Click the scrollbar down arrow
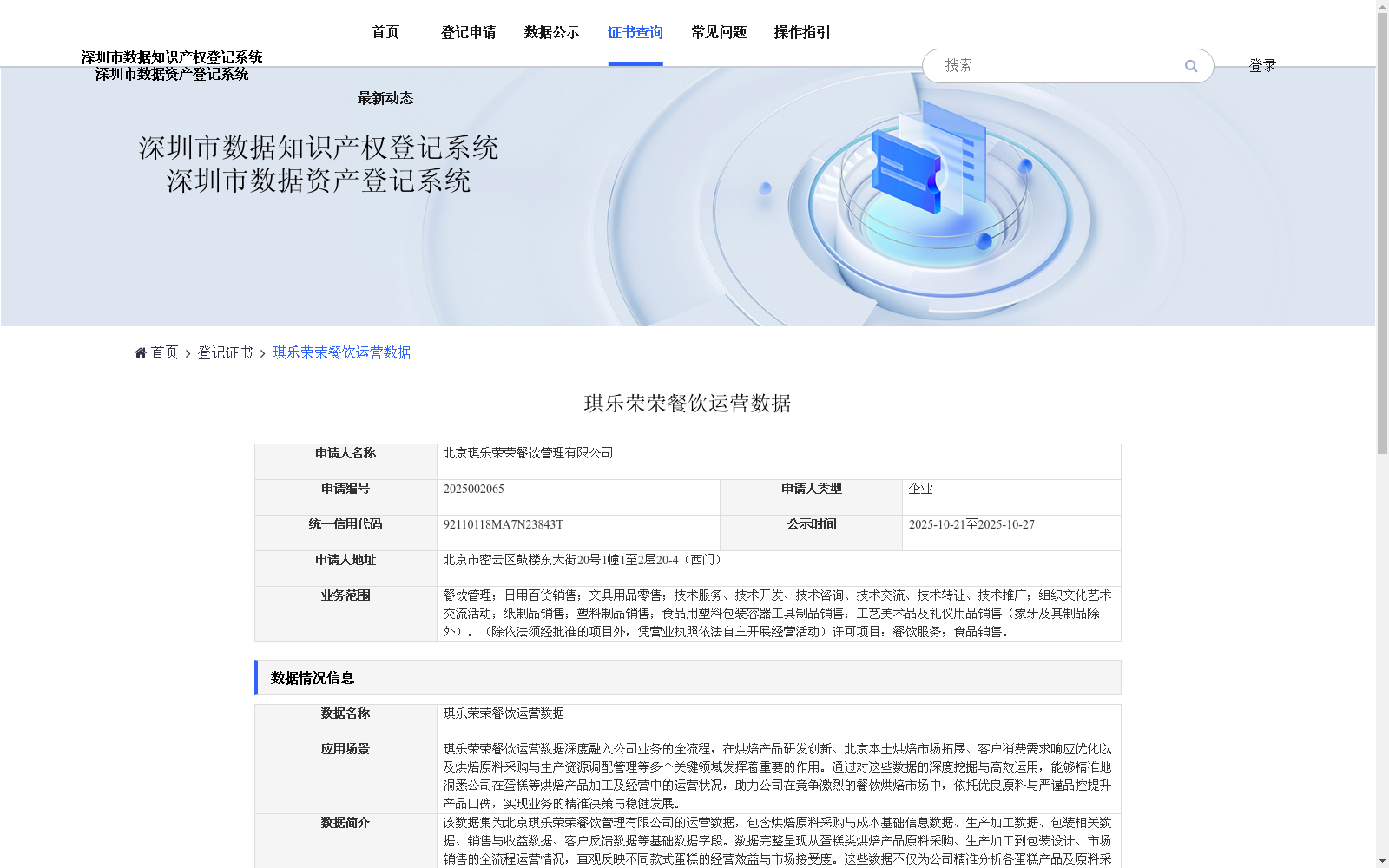Viewport: 1389px width, 868px height. 1382,861
